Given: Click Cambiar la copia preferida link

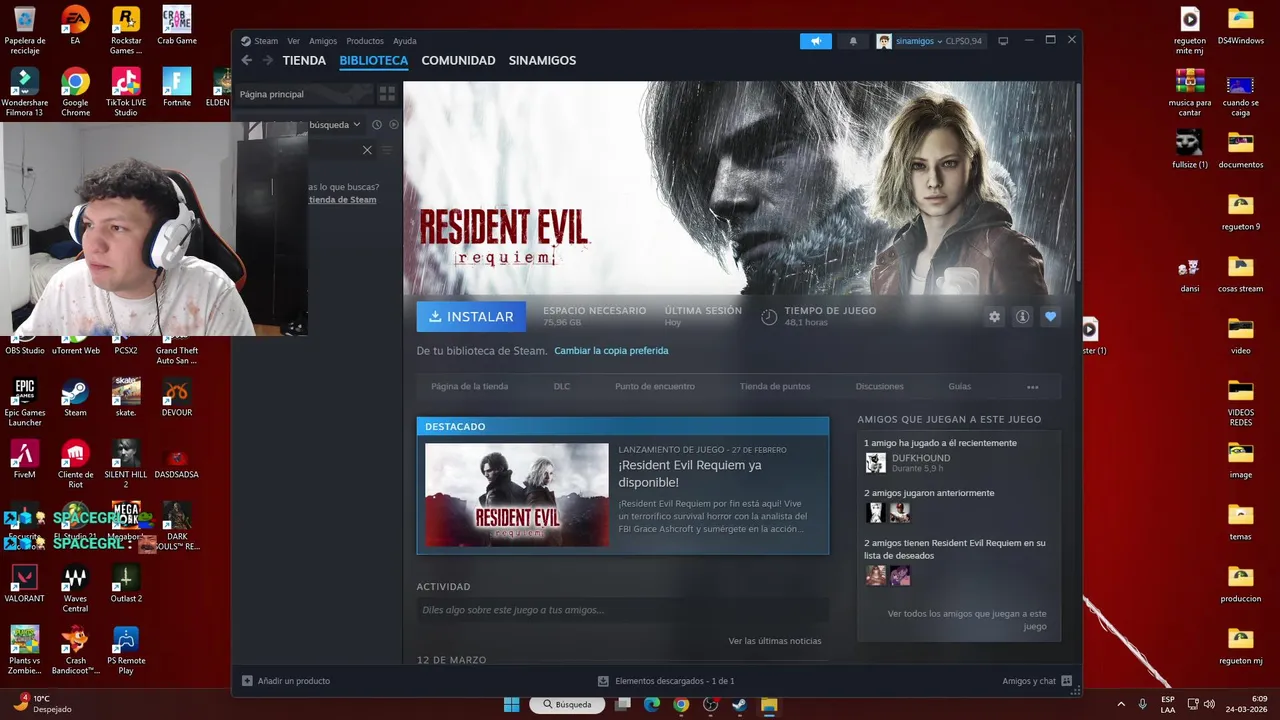Looking at the screenshot, I should pos(611,351).
